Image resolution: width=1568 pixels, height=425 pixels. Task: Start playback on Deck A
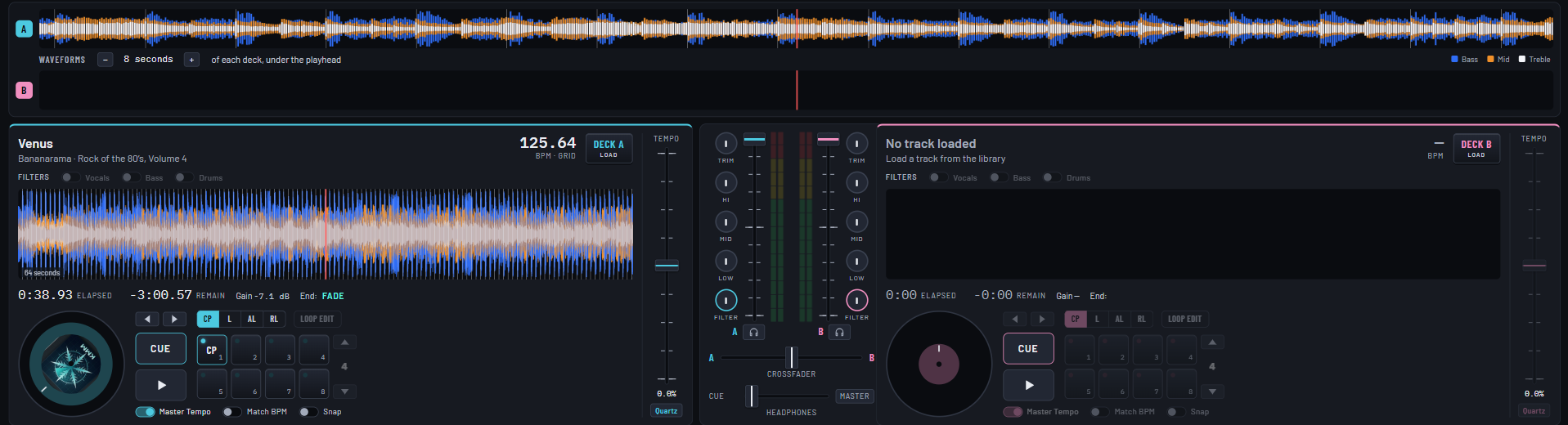tap(160, 385)
